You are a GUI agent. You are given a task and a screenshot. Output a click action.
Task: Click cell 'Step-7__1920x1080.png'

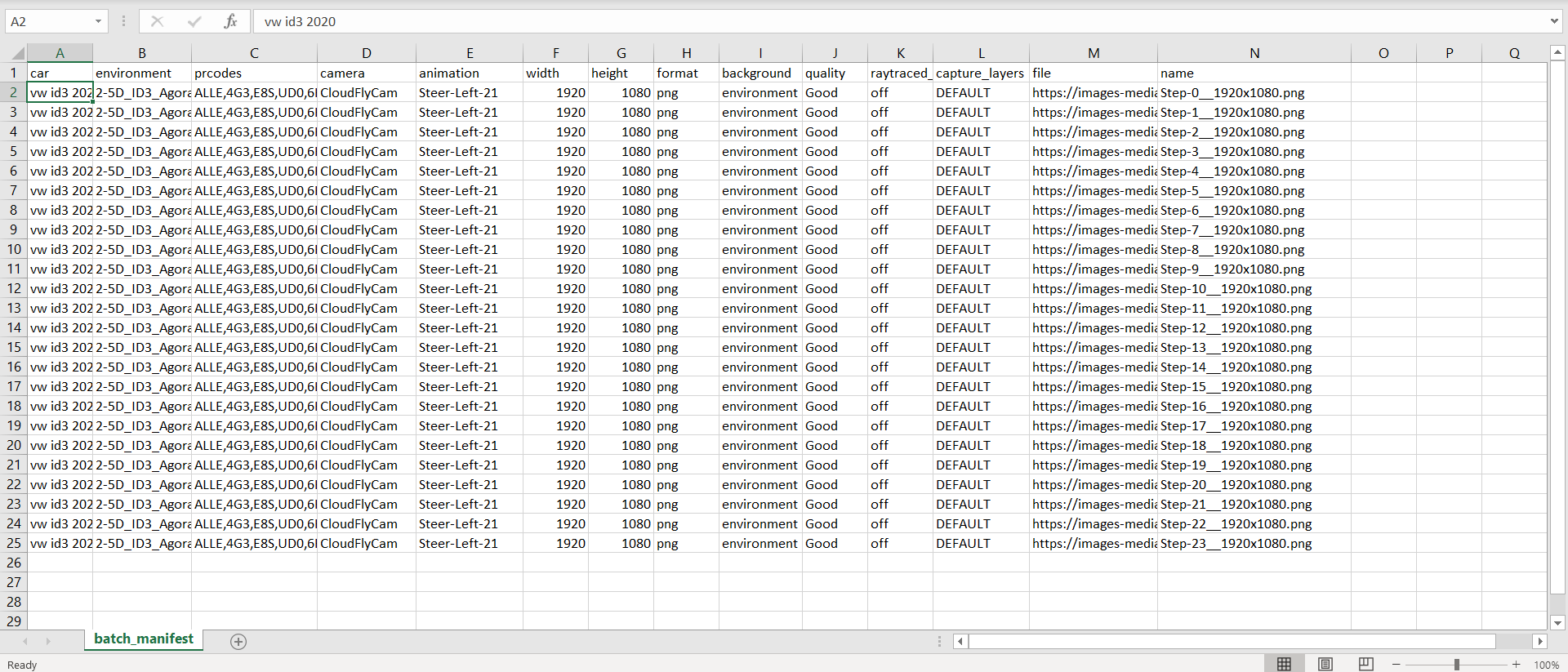(x=1254, y=229)
